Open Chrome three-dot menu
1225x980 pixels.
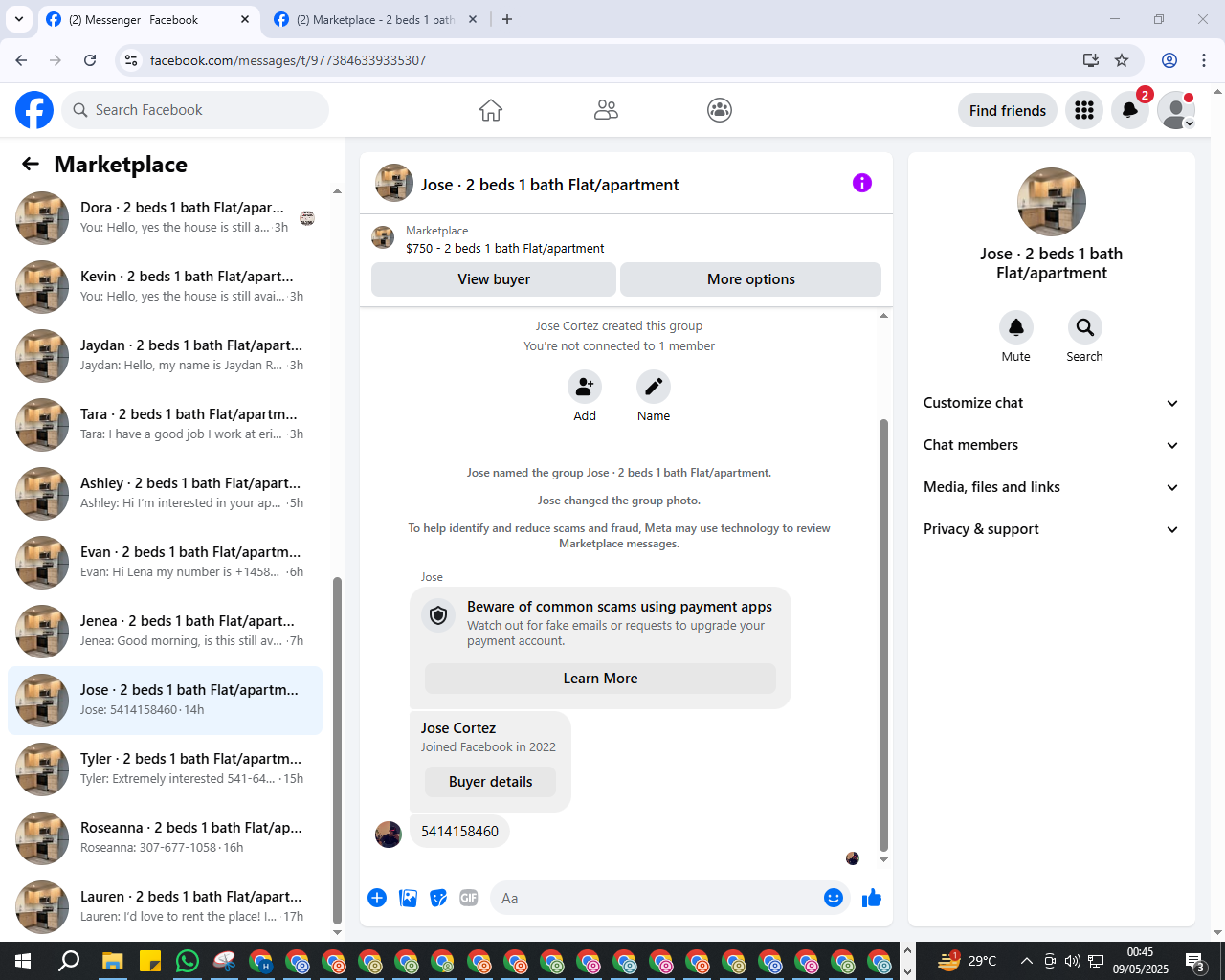point(1204,60)
